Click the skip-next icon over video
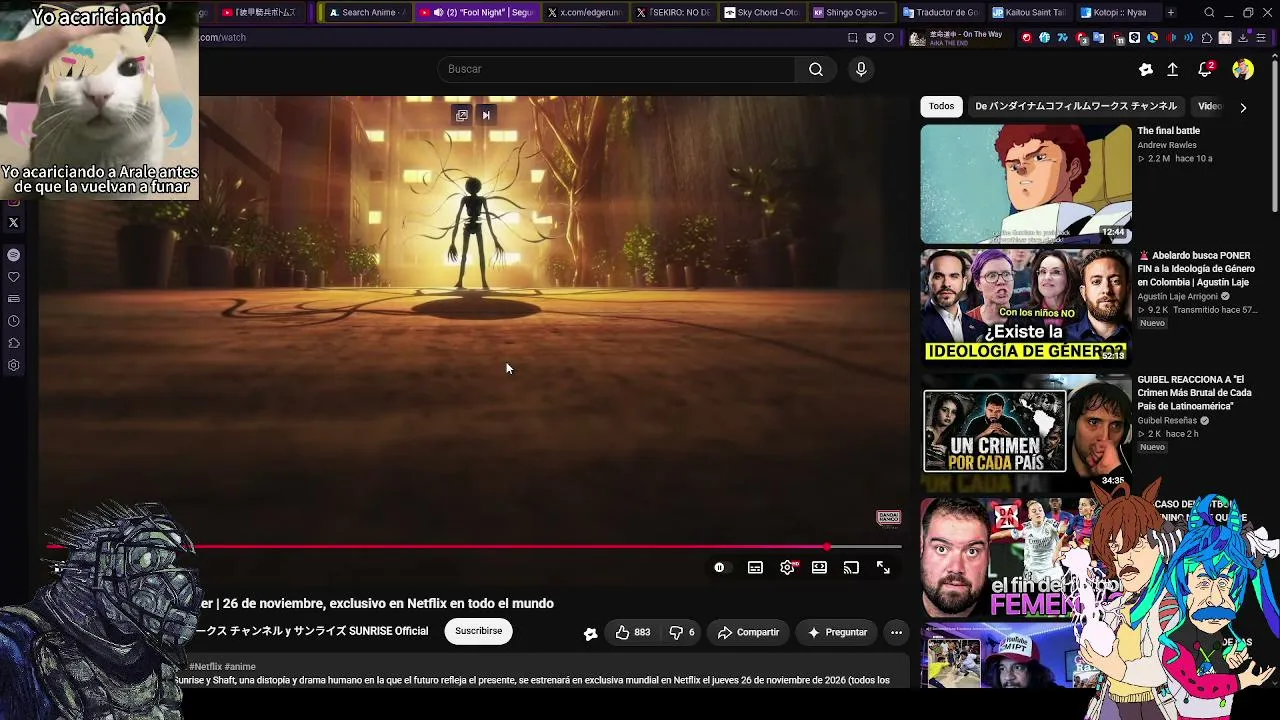The height and width of the screenshot is (720, 1280). (486, 115)
